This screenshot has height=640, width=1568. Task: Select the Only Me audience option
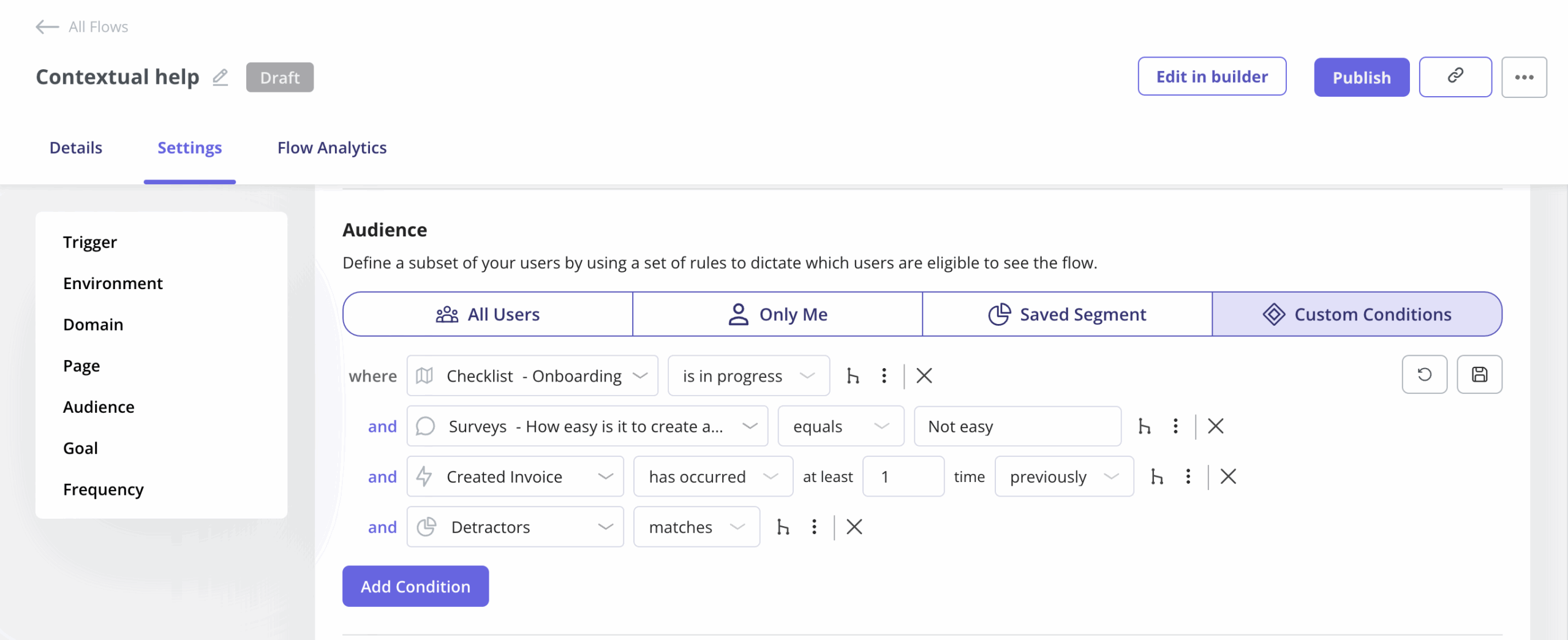click(777, 314)
